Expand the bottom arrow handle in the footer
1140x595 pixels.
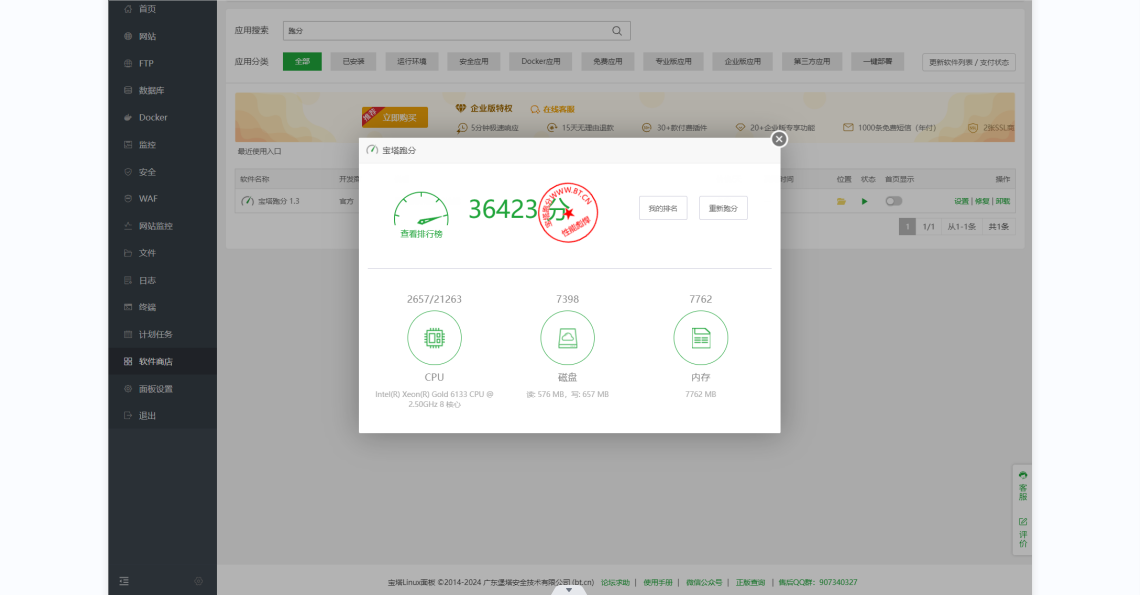569,590
